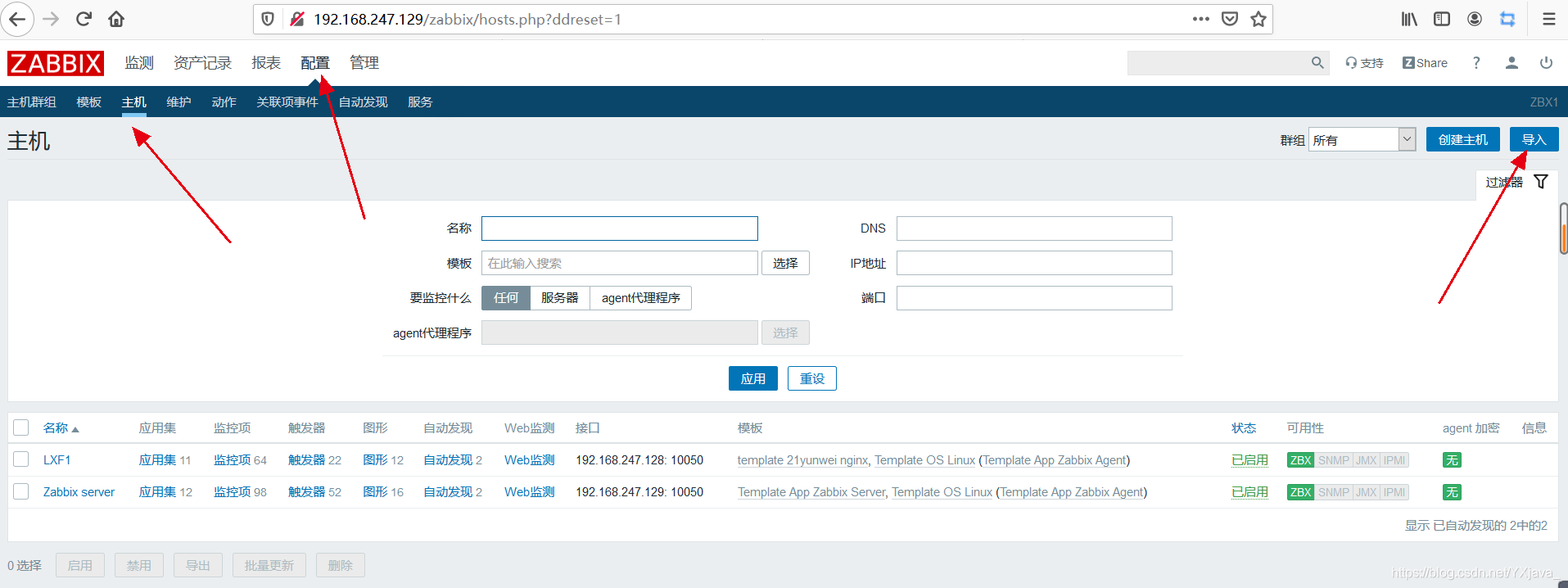The width and height of the screenshot is (1568, 588).
Task: Click the 导入 import button
Action: [1534, 139]
